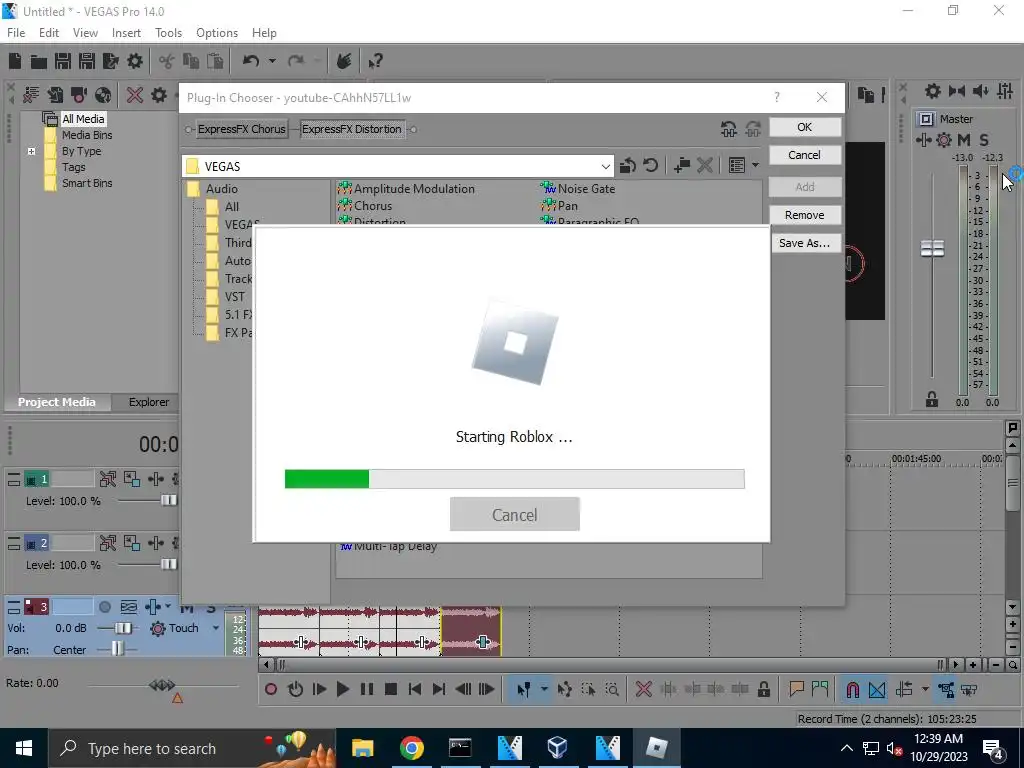The width and height of the screenshot is (1024, 768).
Task: Stop playback in the transport bar
Action: (391, 689)
